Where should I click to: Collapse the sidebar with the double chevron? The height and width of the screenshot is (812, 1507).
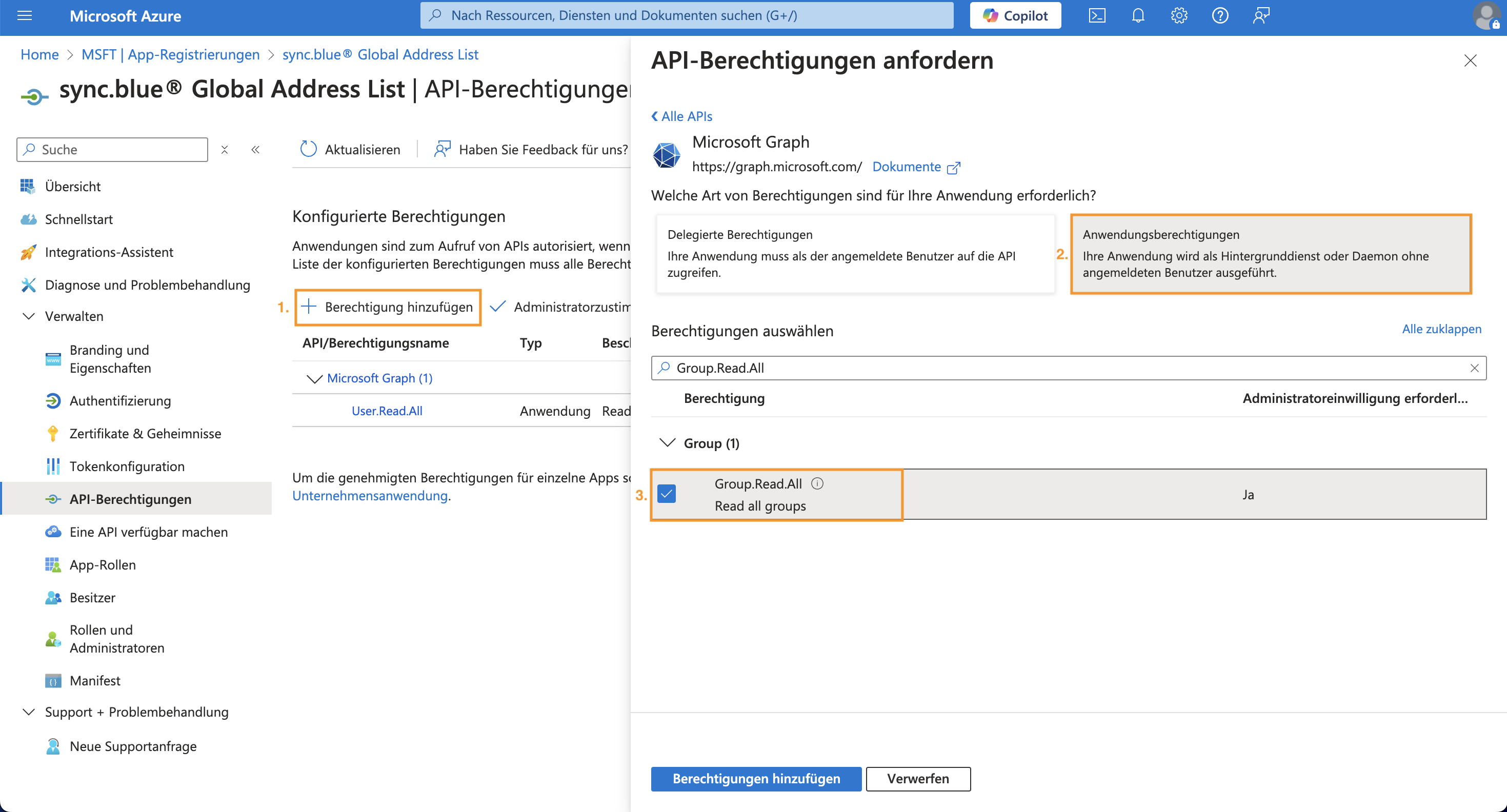[x=256, y=150]
